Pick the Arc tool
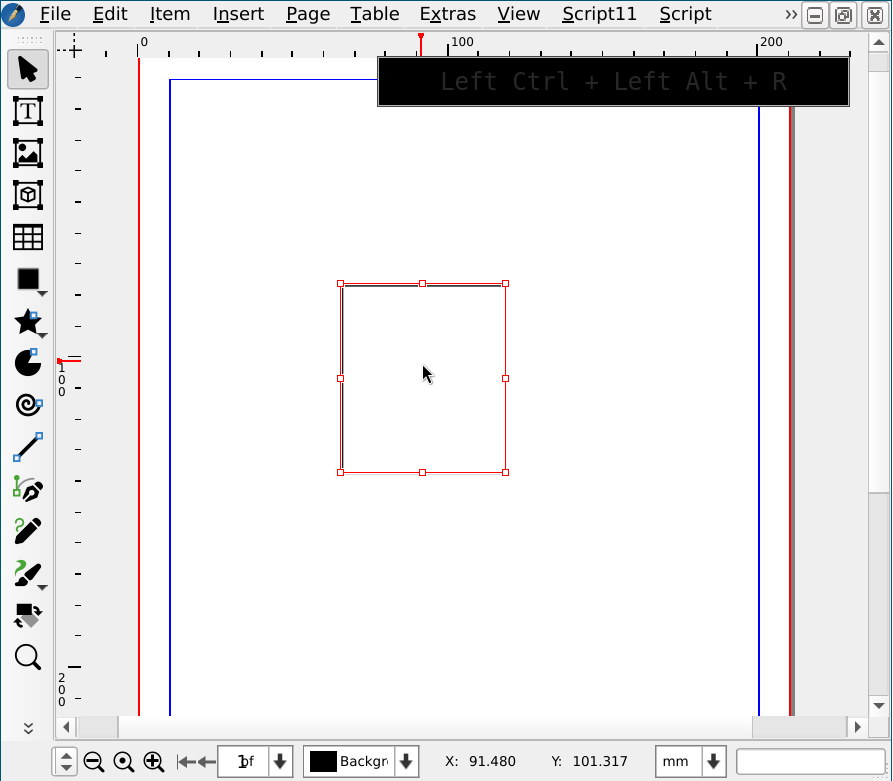 (27, 362)
